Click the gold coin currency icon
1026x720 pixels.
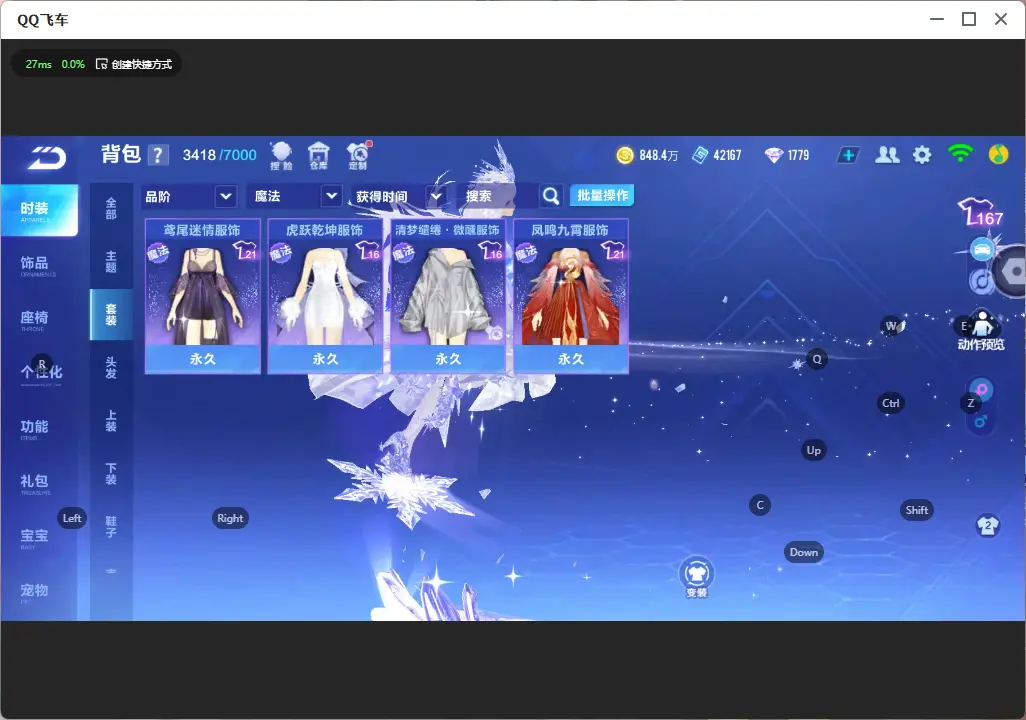pos(625,155)
